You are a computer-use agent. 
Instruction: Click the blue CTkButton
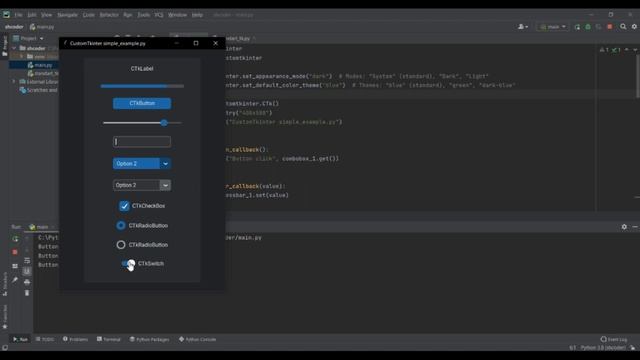coord(142,103)
